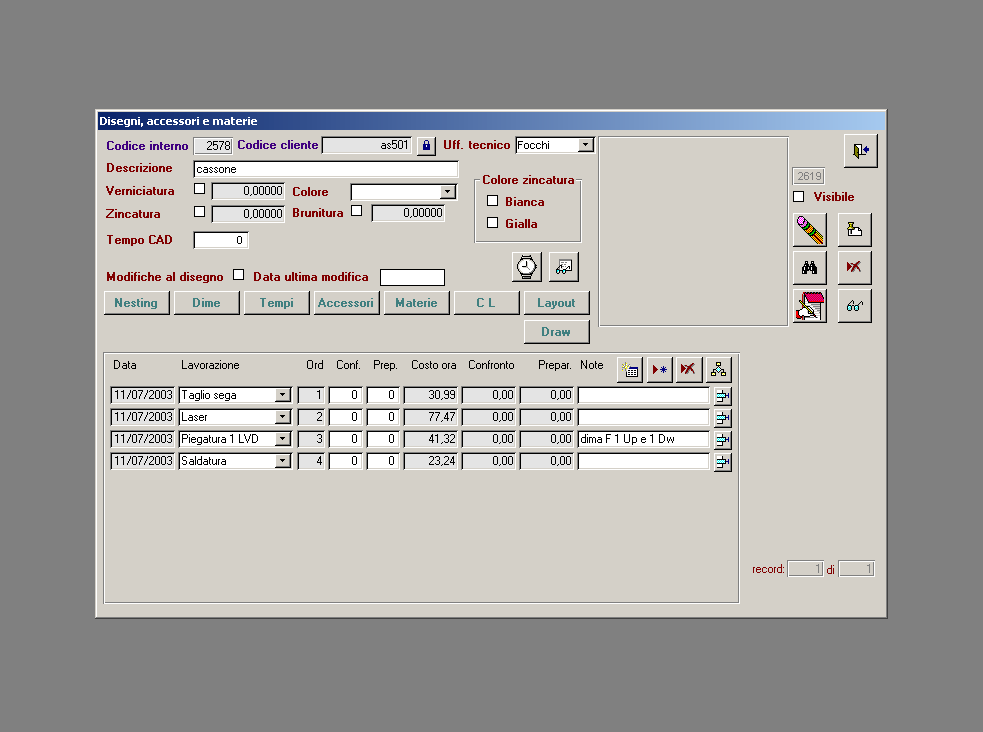This screenshot has height=732, width=983.
Task: Toggle the Zincatura checkbox
Action: (x=199, y=212)
